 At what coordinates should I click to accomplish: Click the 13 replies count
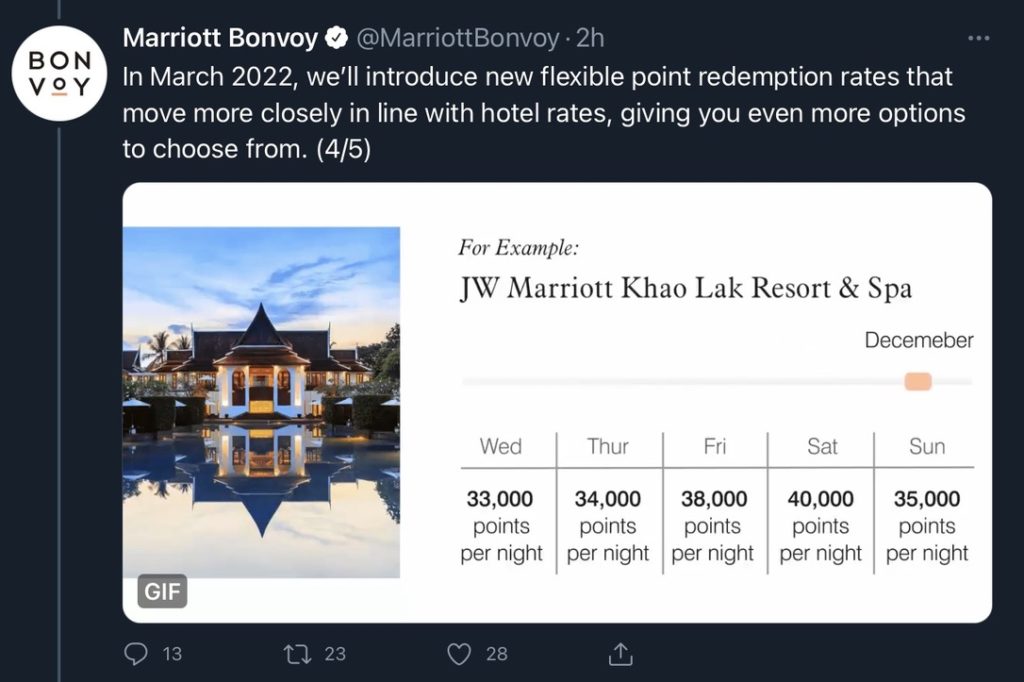[172, 654]
